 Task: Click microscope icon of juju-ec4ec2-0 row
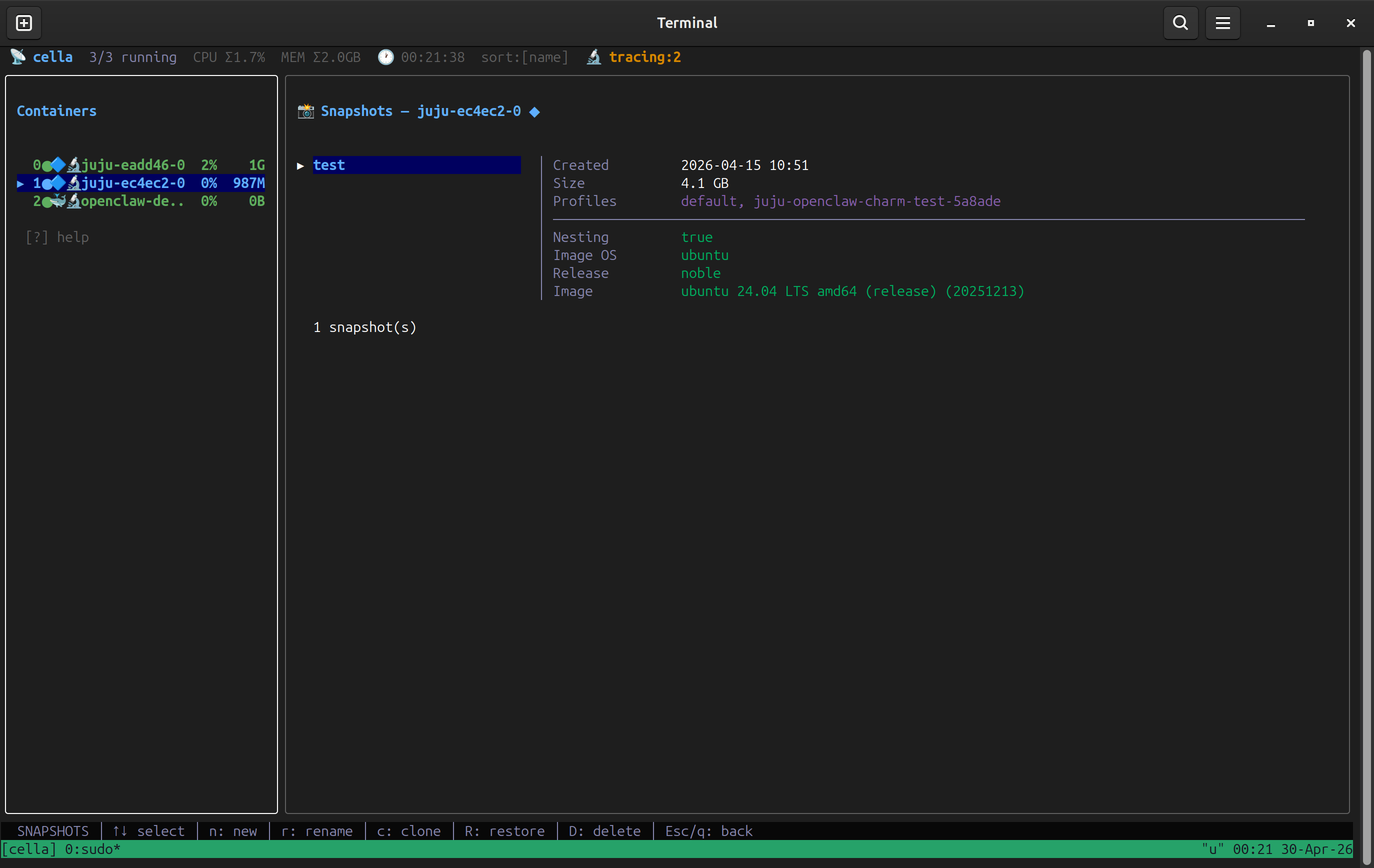(73, 183)
